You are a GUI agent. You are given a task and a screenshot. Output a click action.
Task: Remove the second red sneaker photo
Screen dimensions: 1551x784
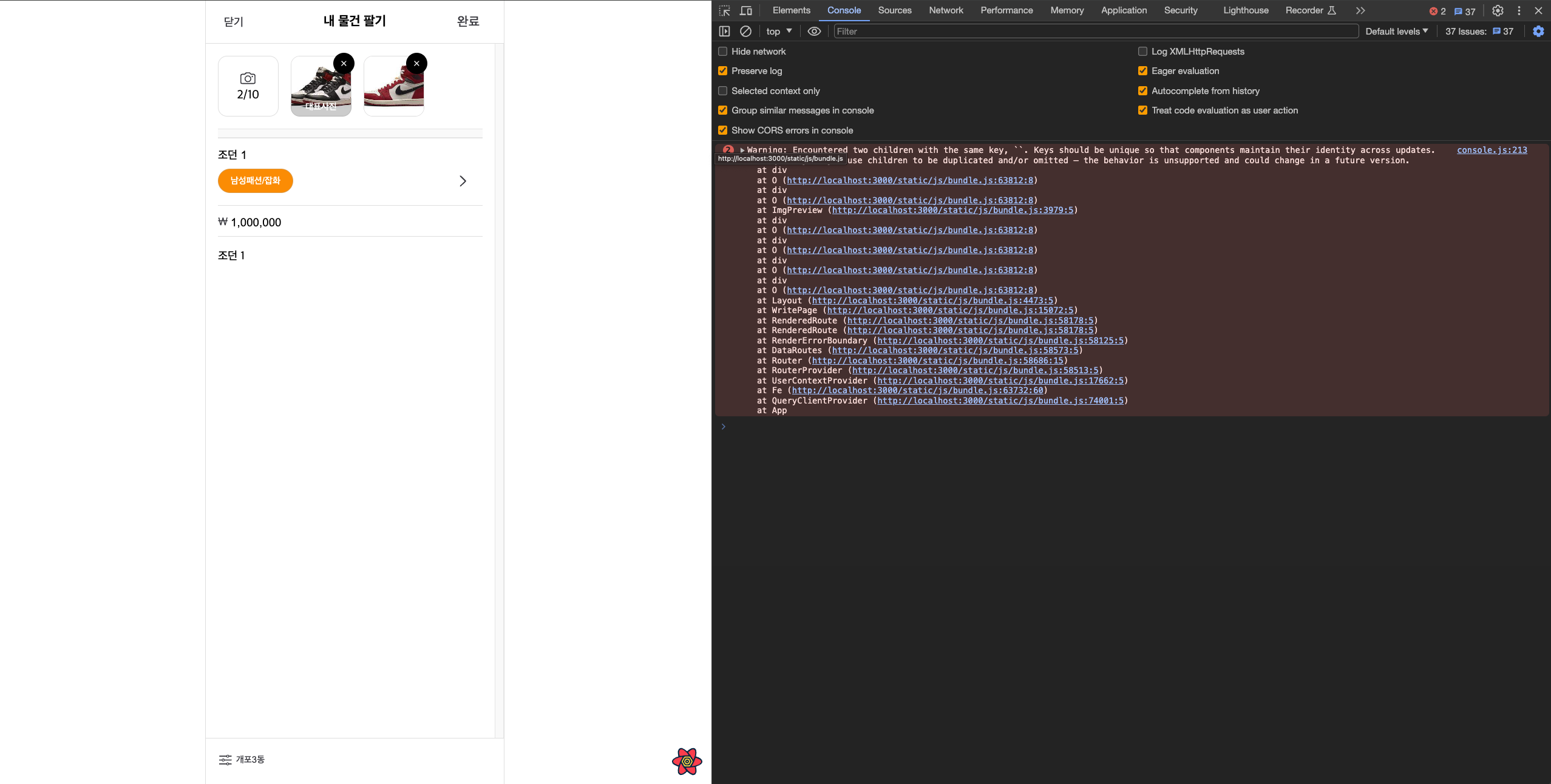(416, 64)
